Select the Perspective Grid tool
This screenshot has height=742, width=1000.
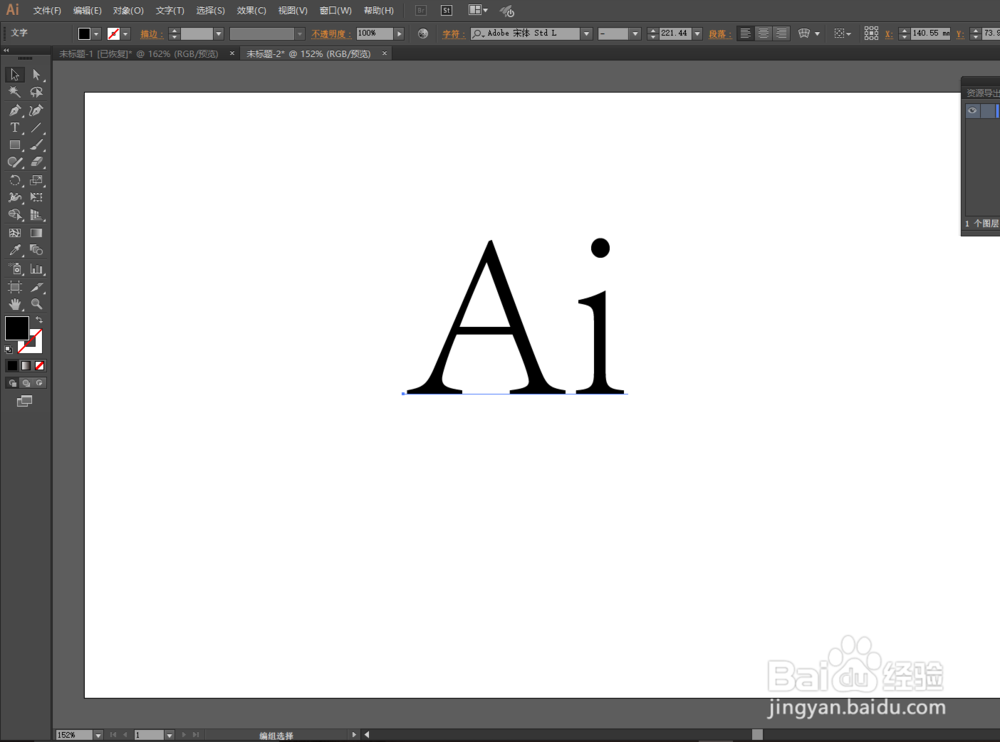tap(36, 215)
